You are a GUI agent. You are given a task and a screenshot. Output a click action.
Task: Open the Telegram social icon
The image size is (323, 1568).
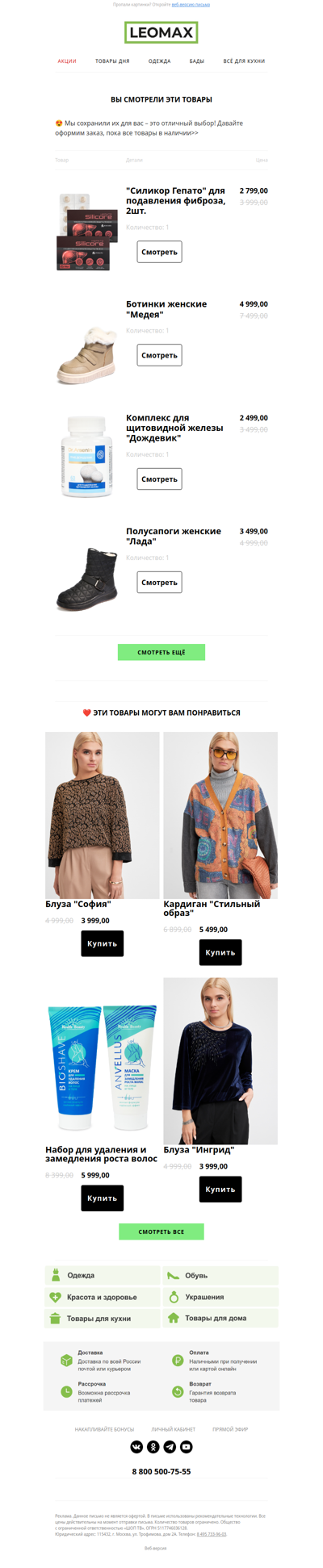(170, 1446)
